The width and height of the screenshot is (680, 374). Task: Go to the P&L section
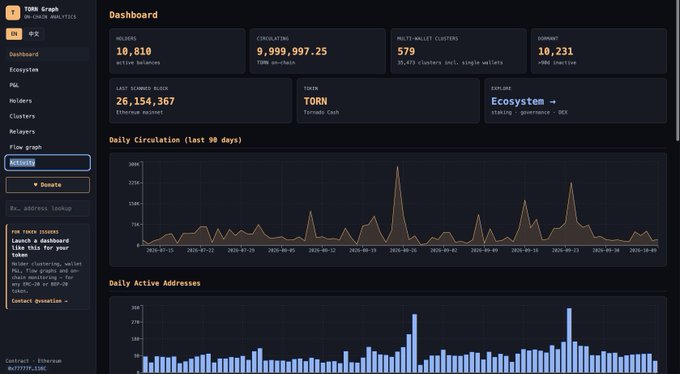47,85
